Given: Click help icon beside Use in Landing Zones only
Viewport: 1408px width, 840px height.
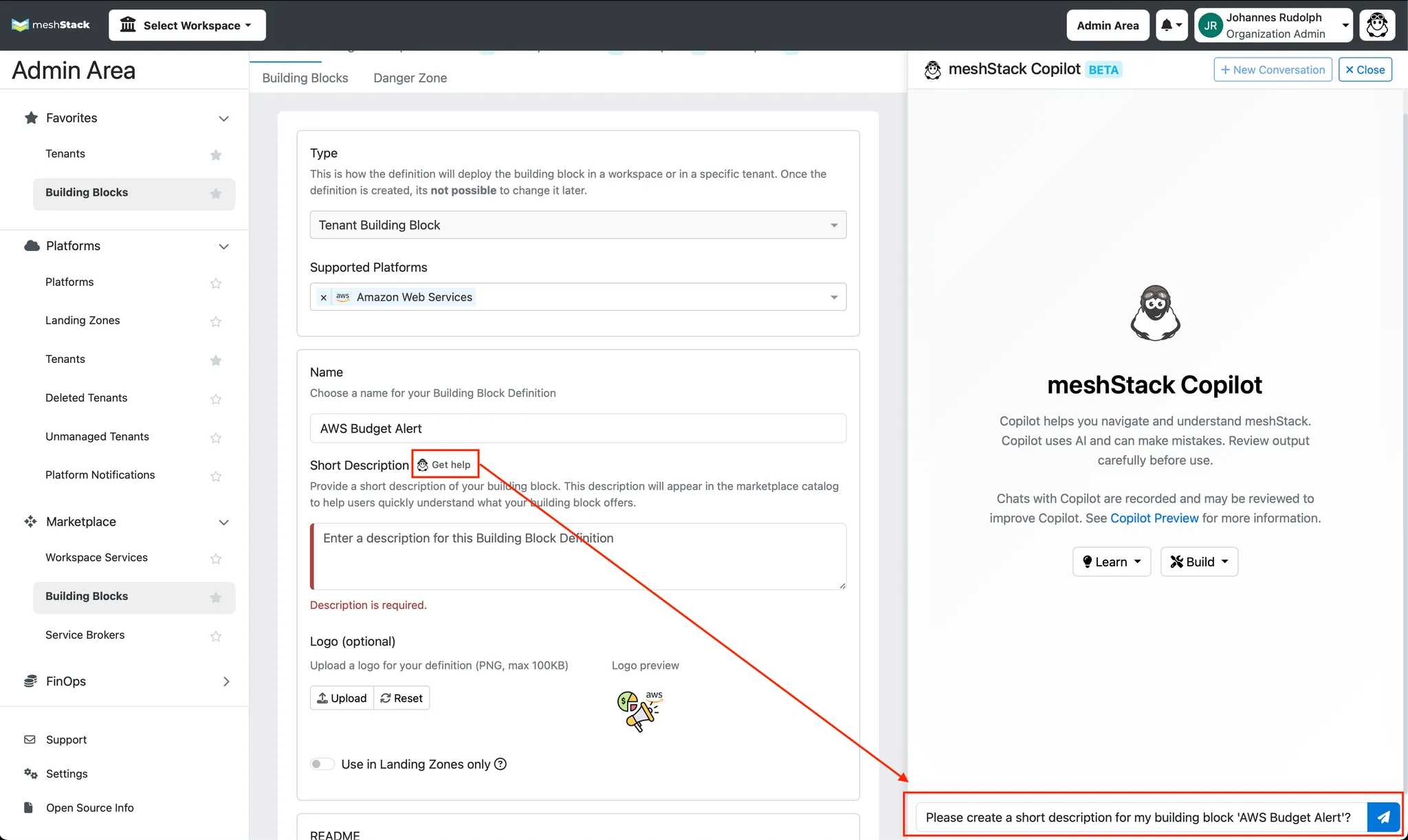Looking at the screenshot, I should [500, 764].
